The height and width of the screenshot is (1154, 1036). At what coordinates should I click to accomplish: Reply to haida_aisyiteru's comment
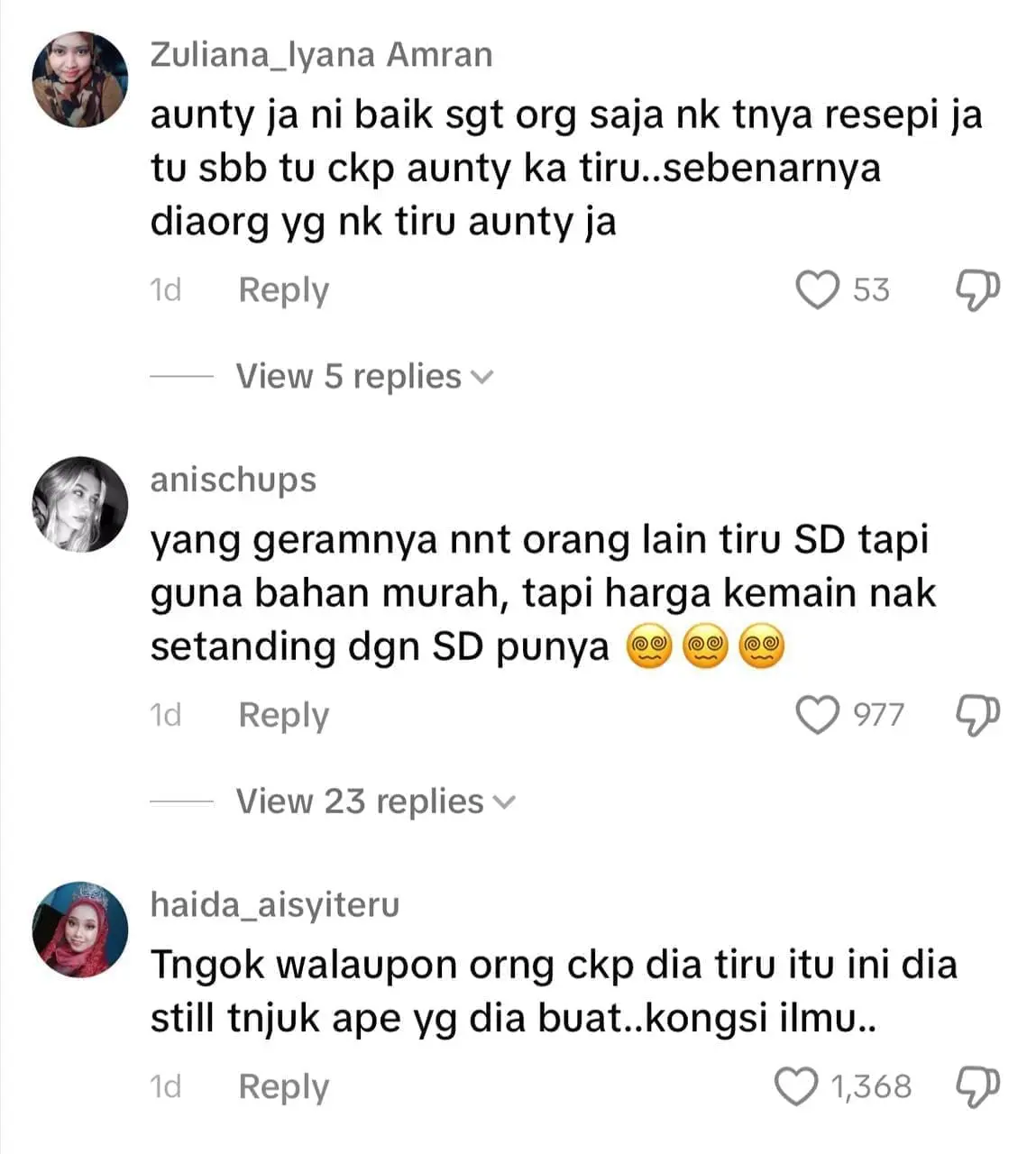pyautogui.click(x=283, y=1086)
